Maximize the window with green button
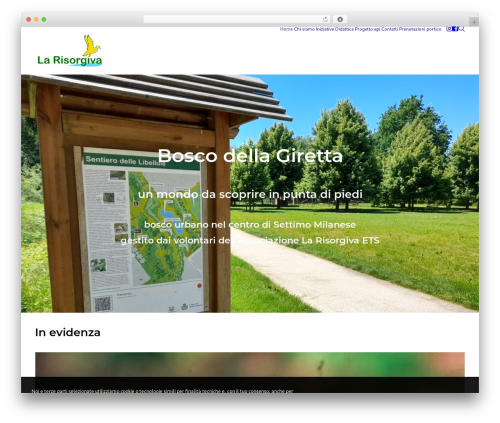Viewport: 500px width, 423px height. click(x=44, y=19)
